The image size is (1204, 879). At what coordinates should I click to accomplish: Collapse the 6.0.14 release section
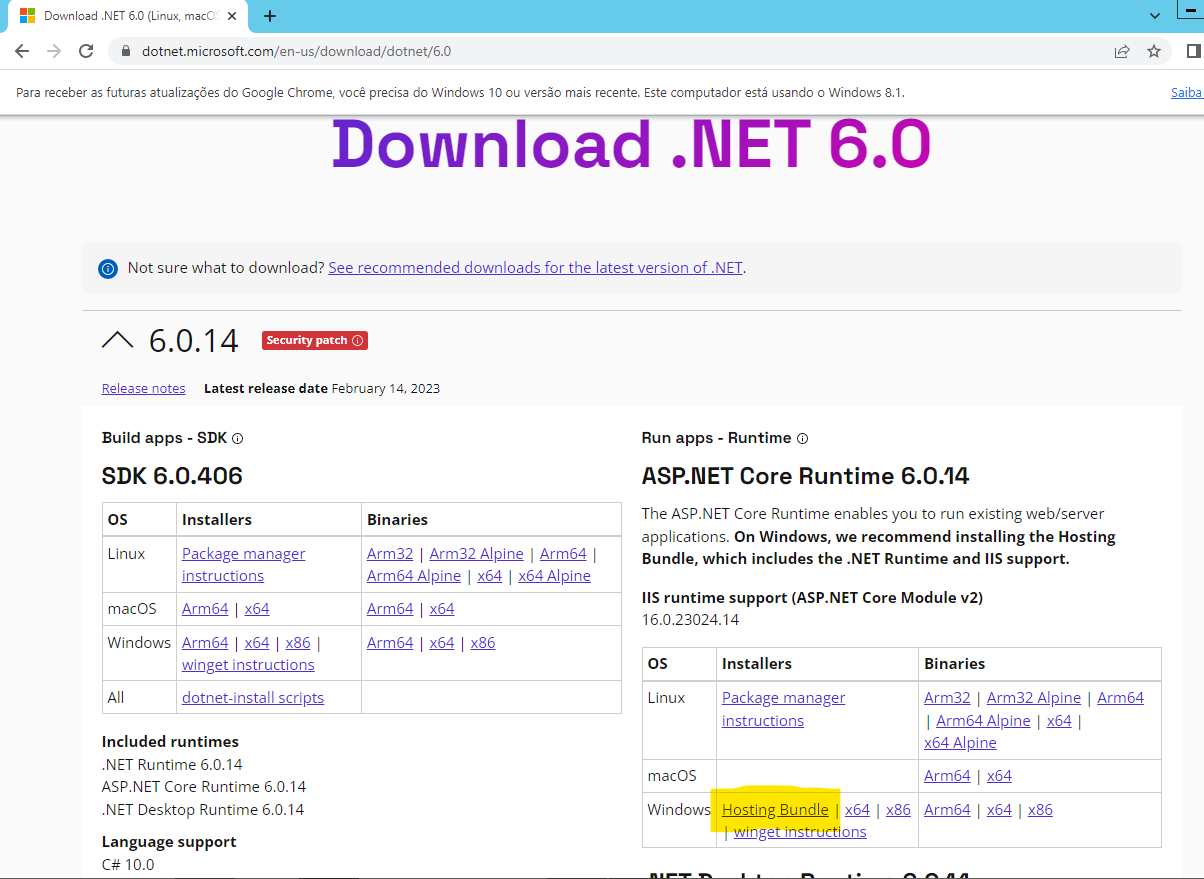[x=117, y=340]
